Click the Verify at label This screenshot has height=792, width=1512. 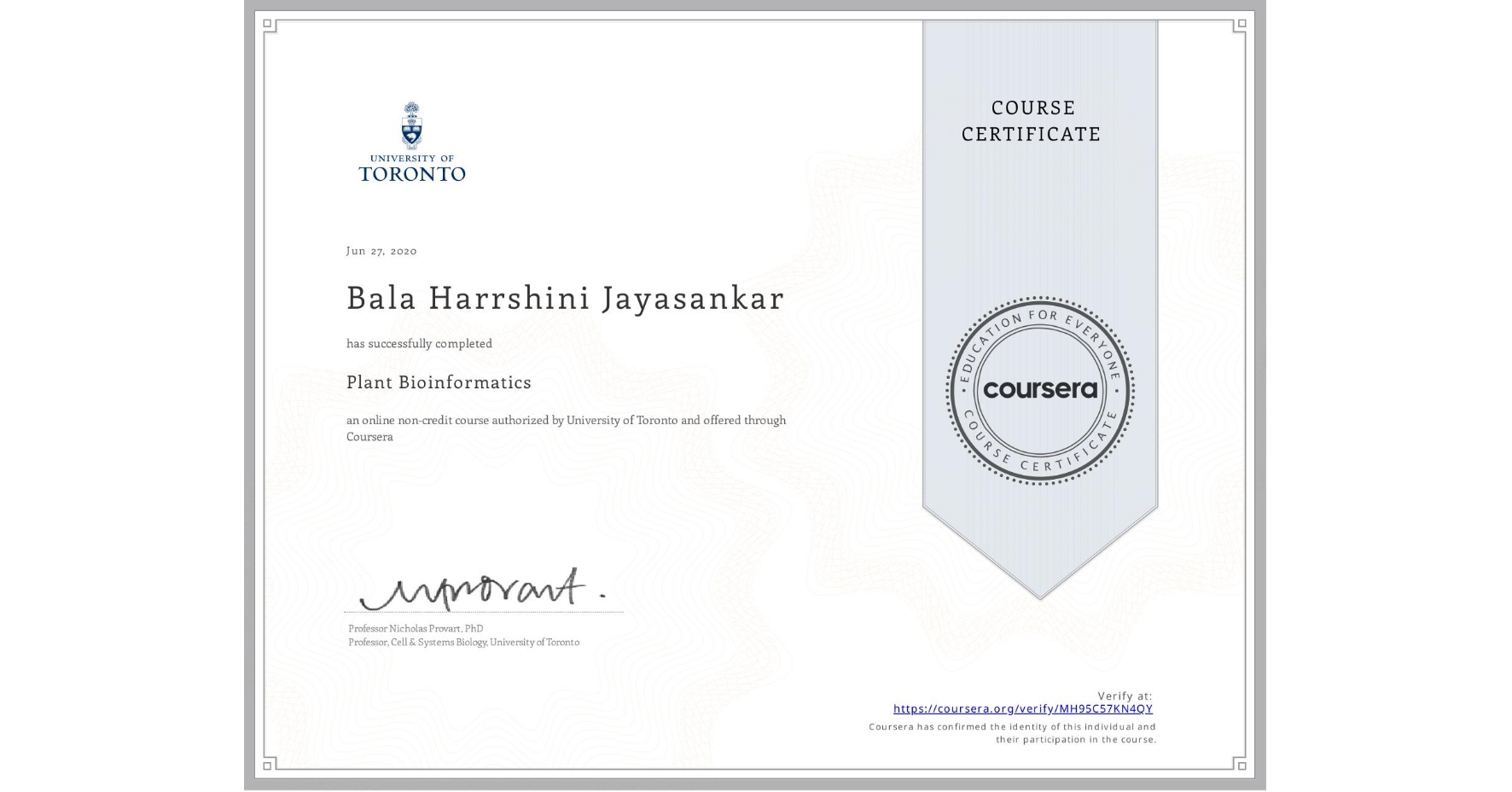point(1124,695)
